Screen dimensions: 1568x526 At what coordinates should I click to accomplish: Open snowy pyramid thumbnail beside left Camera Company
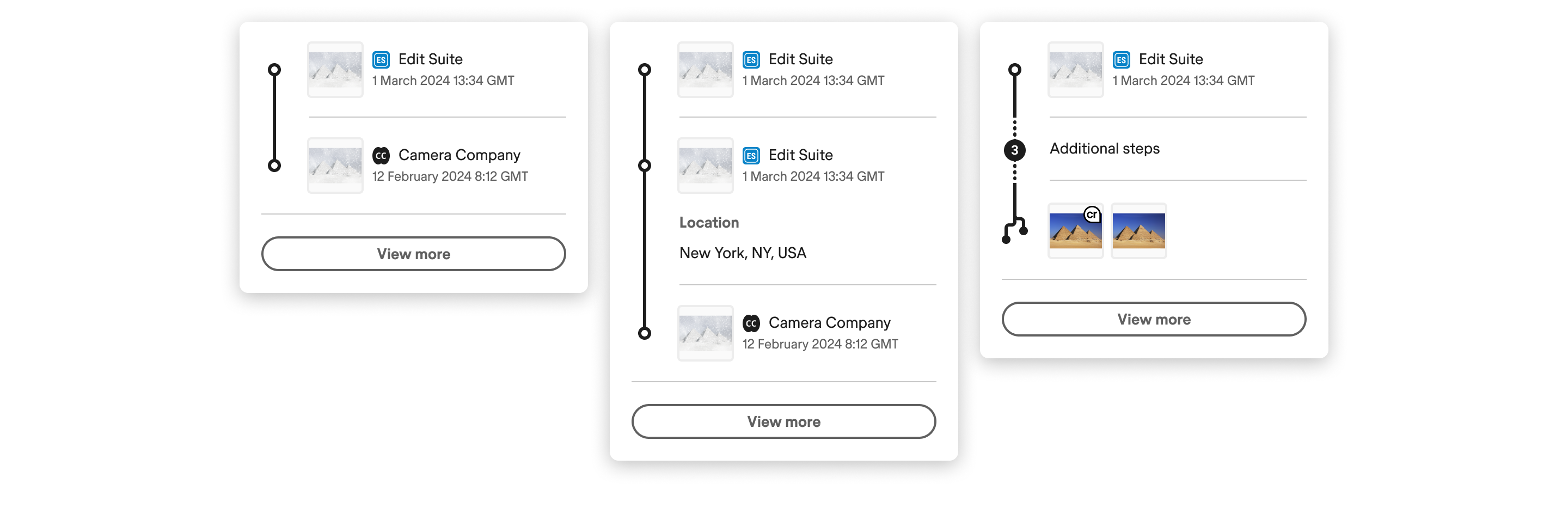pyautogui.click(x=335, y=166)
